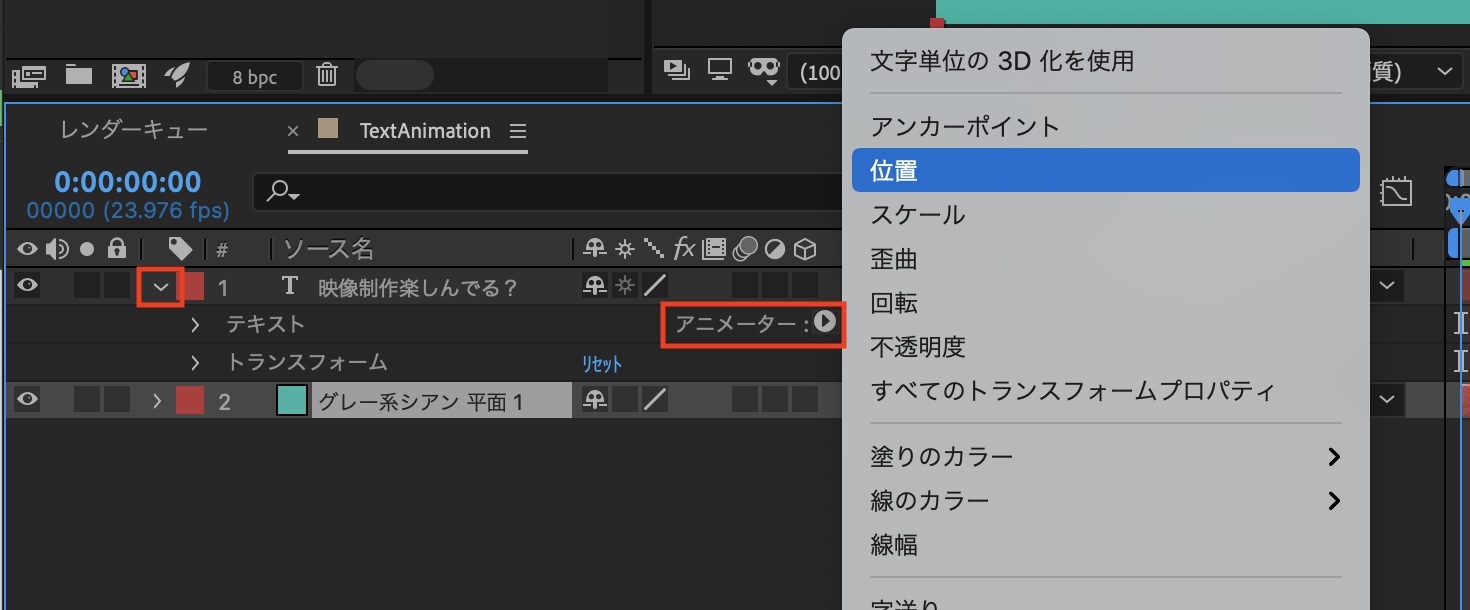
Task: Expand the トランスフォーム property group
Action: click(195, 362)
